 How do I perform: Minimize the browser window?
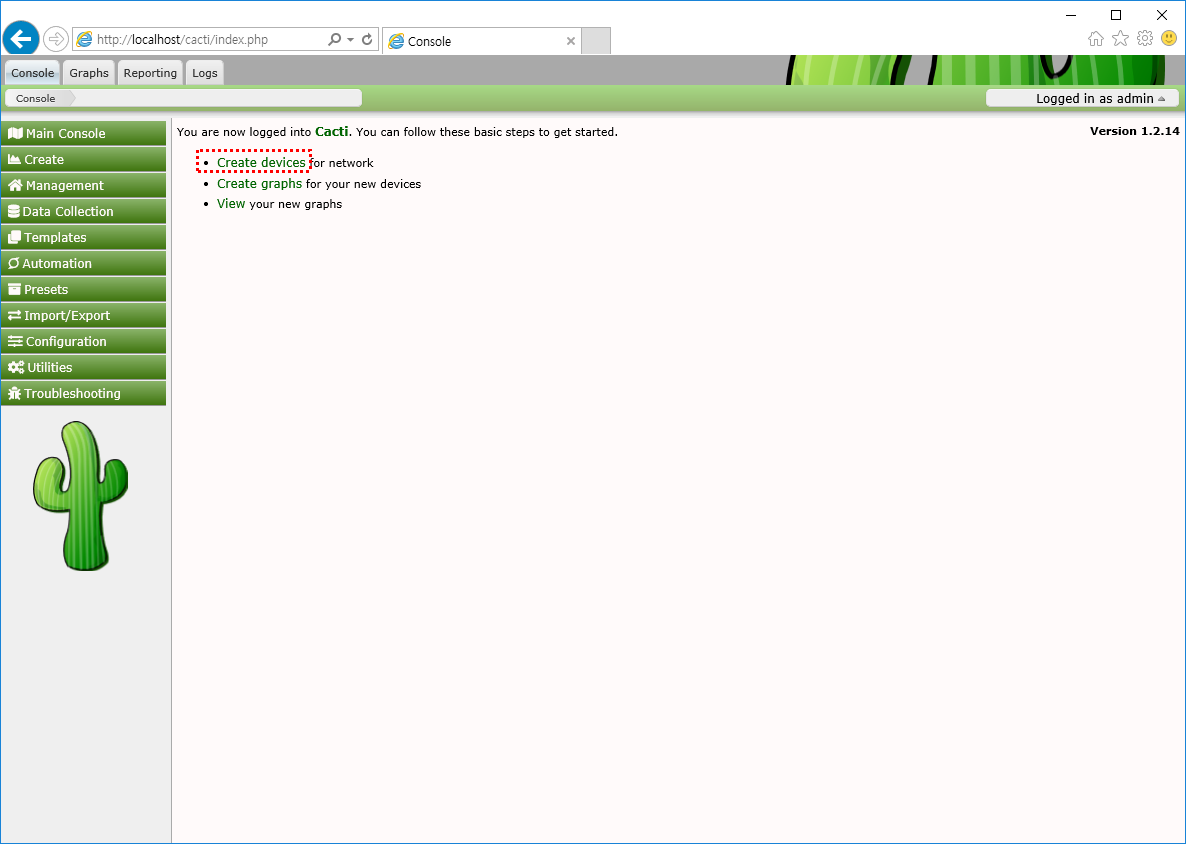1070,15
